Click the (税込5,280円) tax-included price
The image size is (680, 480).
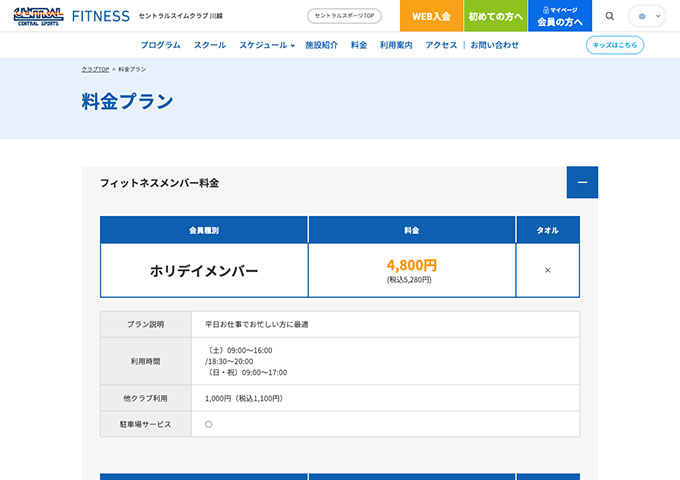(409, 280)
